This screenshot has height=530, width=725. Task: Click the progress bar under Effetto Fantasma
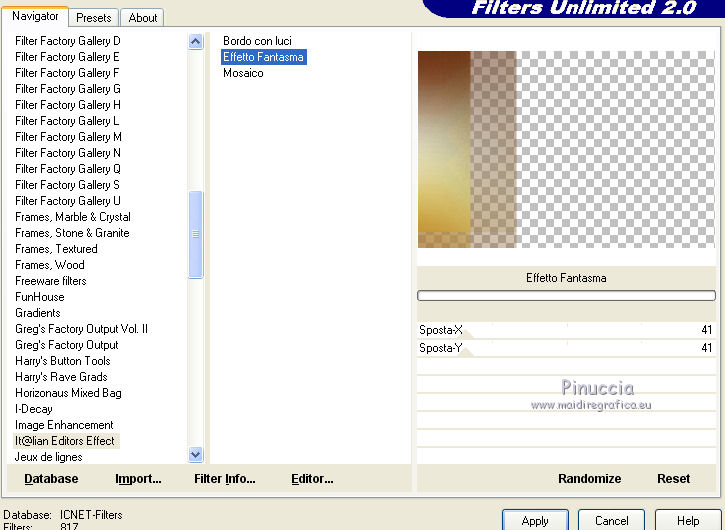coord(566,296)
